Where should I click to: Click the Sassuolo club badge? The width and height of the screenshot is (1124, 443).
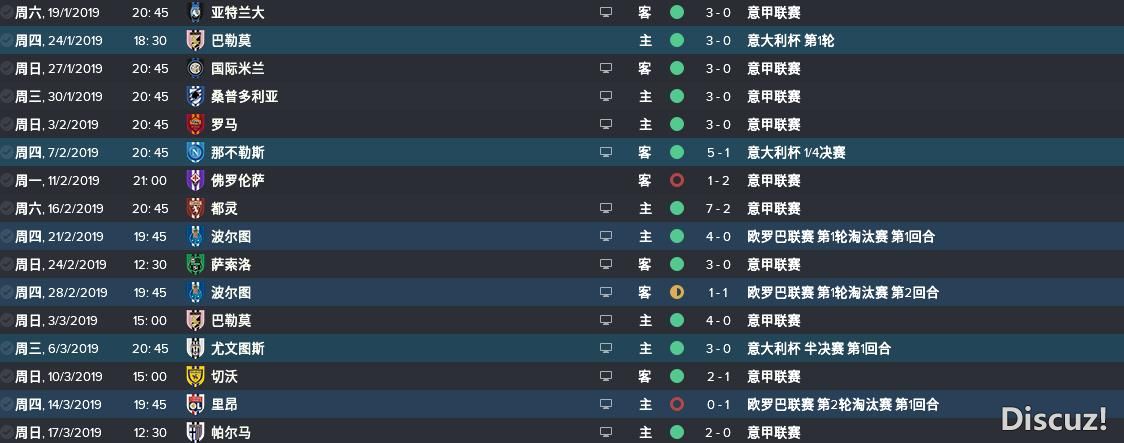[x=195, y=265]
